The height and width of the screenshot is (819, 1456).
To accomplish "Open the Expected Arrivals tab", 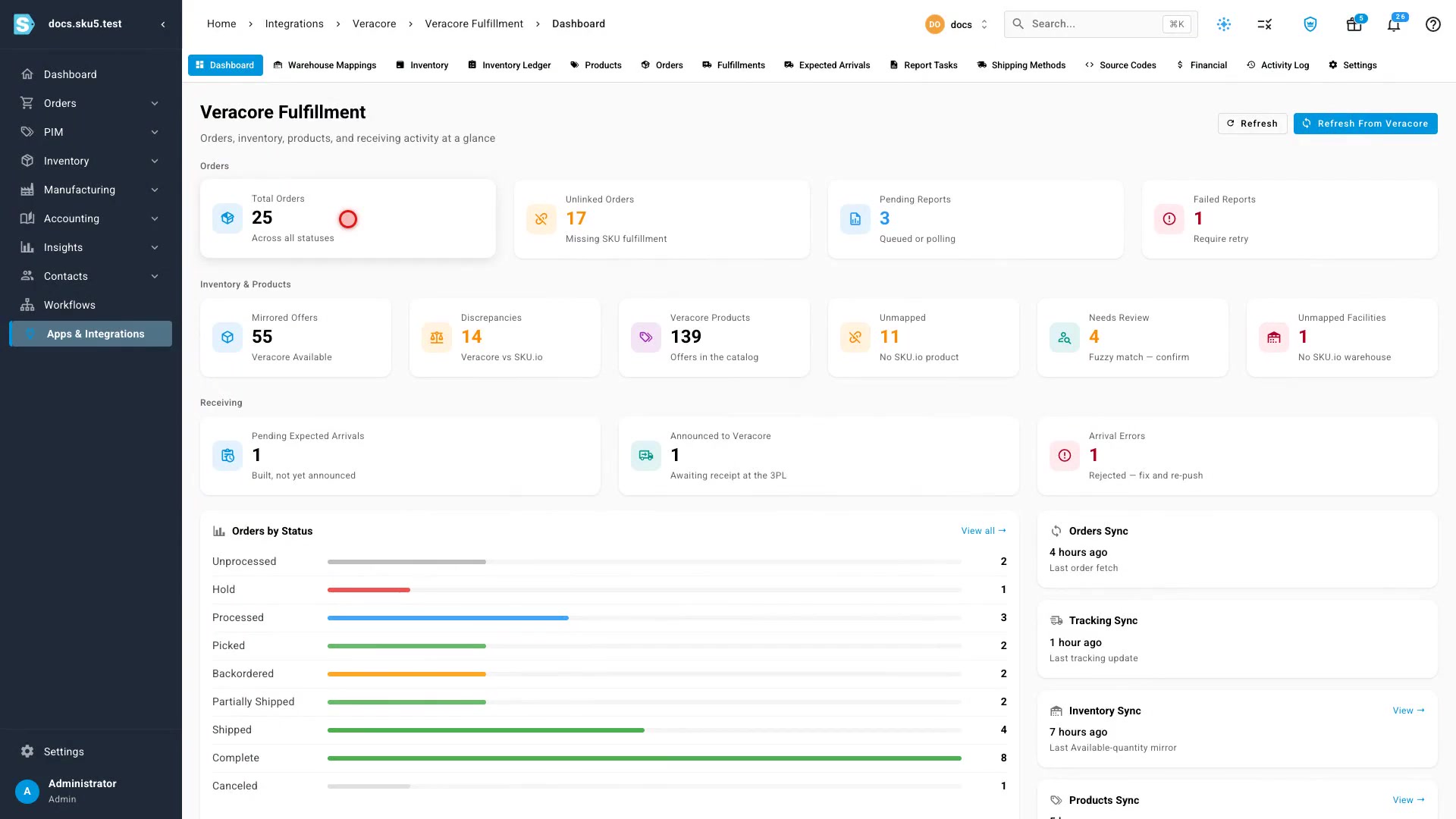I will (x=827, y=65).
